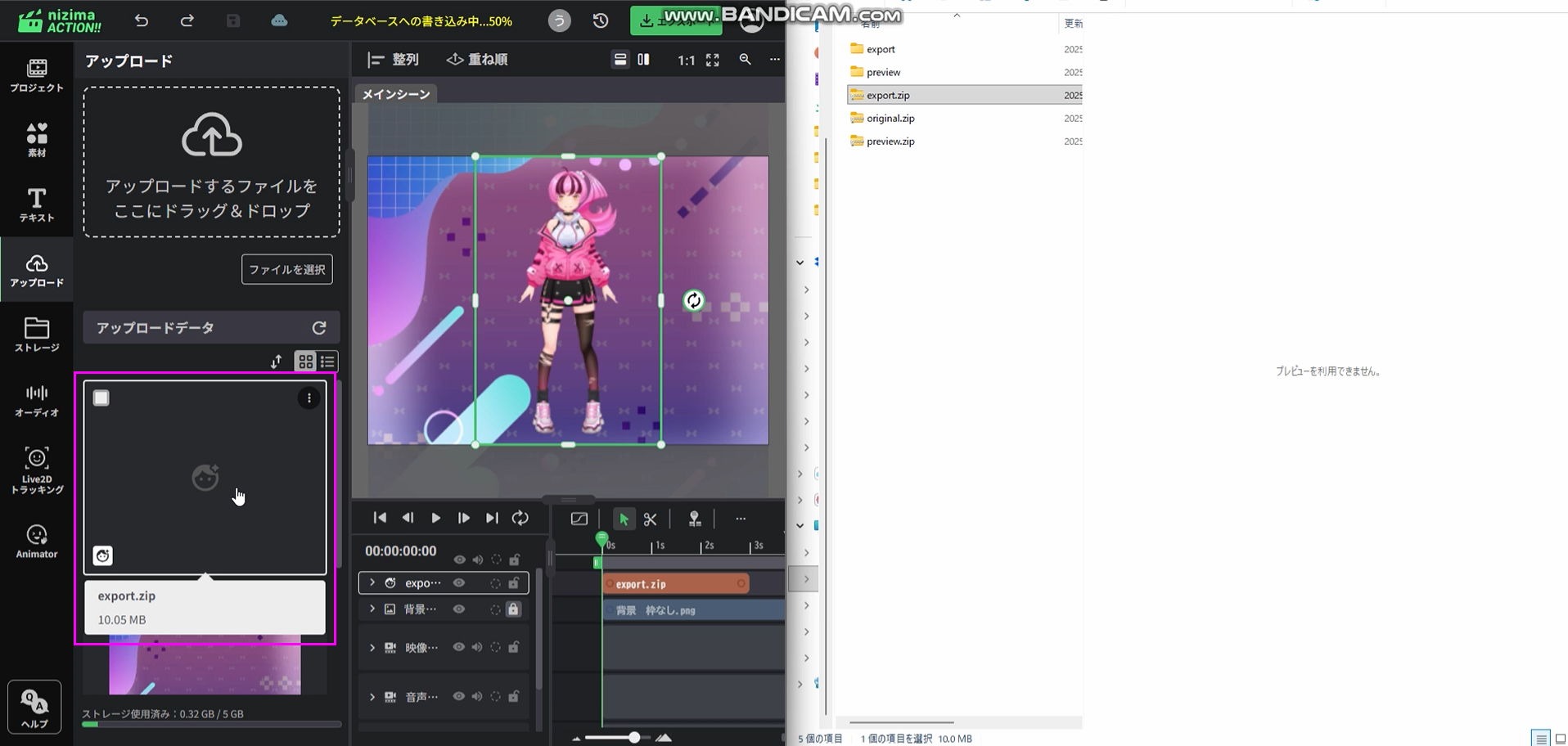This screenshot has width=1568, height=746.
Task: Open the canvas zoom magnifier
Action: pyautogui.click(x=745, y=60)
